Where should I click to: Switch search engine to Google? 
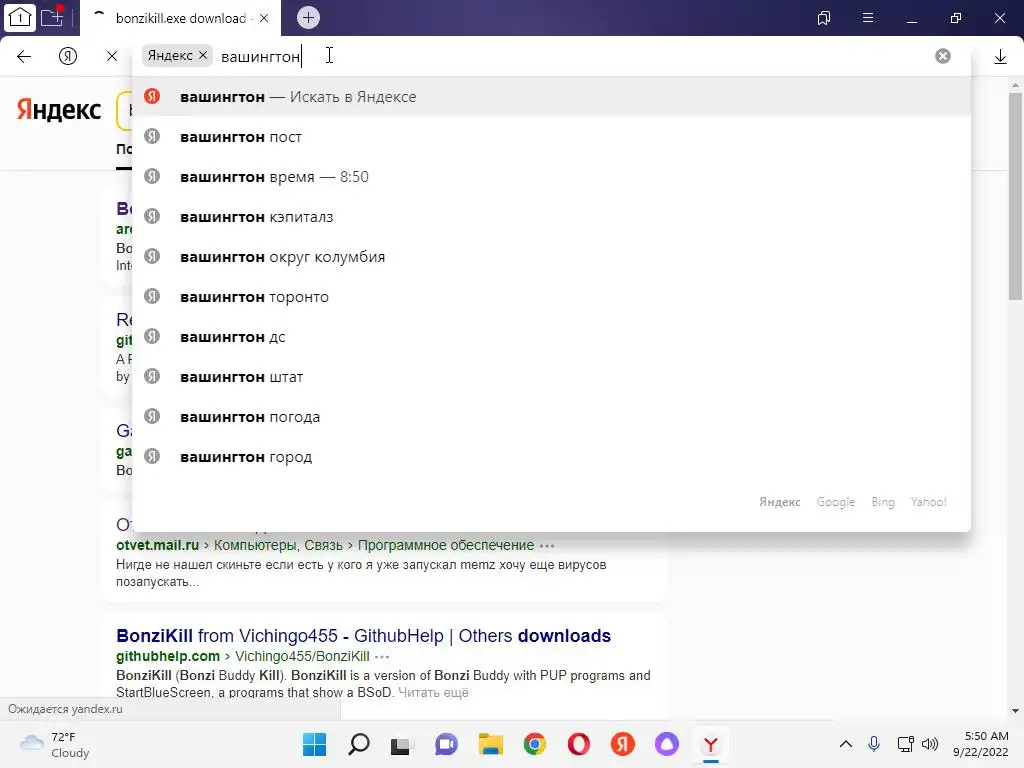coord(835,502)
